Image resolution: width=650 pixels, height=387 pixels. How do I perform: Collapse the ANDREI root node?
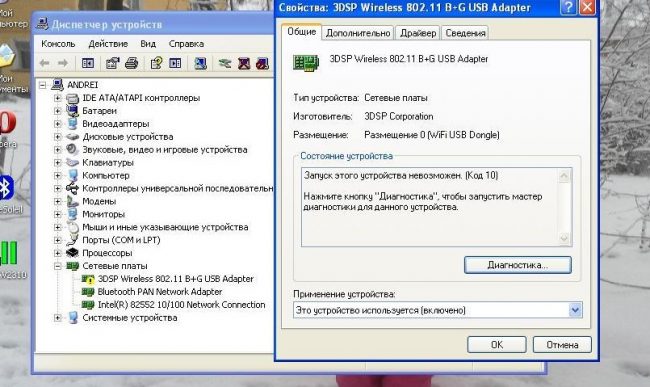coord(42,85)
